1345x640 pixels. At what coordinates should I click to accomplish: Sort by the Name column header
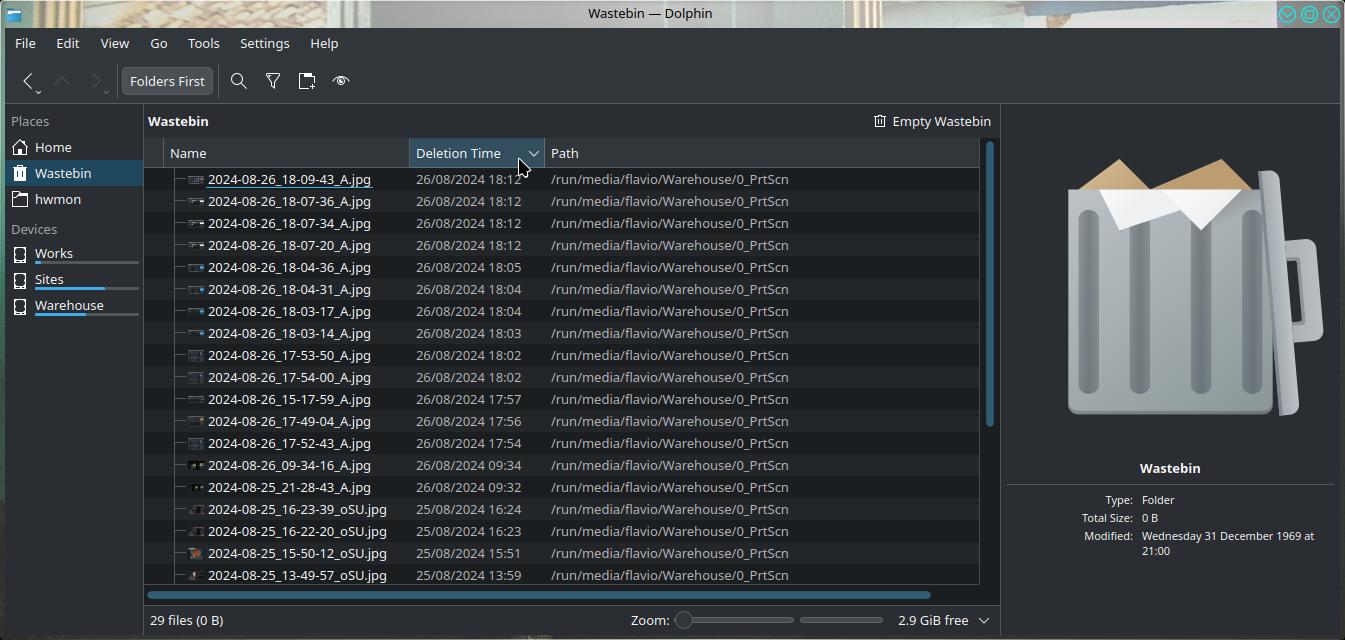click(x=188, y=153)
